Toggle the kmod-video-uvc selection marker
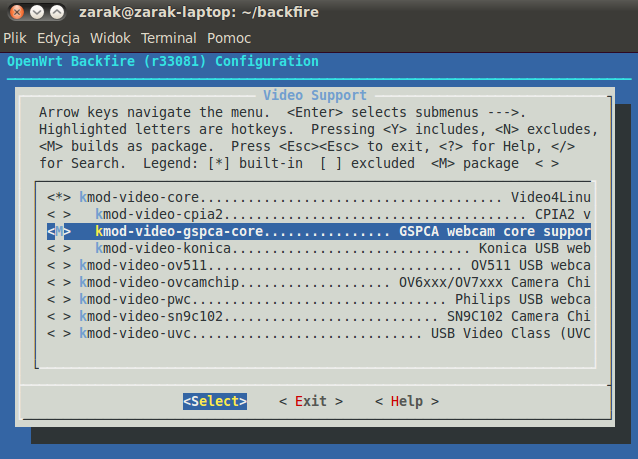 coord(59,334)
